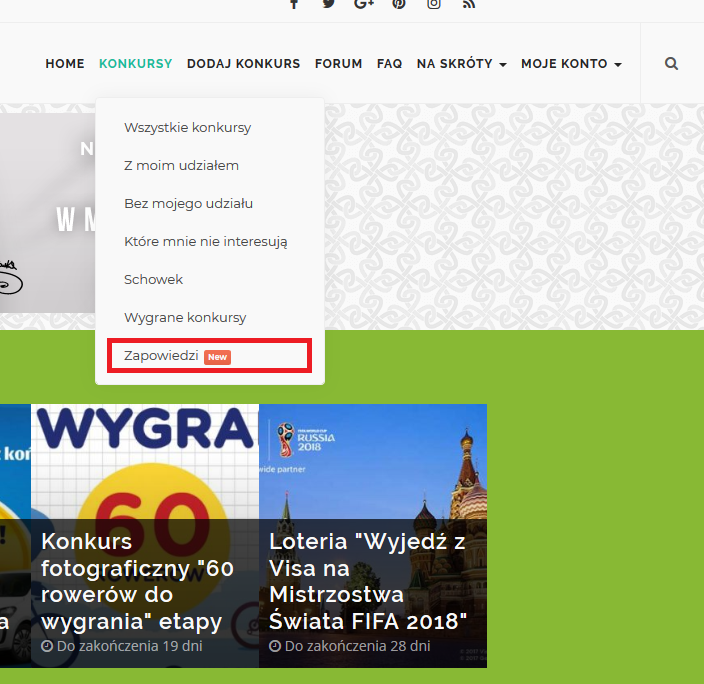Open the FORUM navigation link
The image size is (704, 684).
(x=338, y=63)
